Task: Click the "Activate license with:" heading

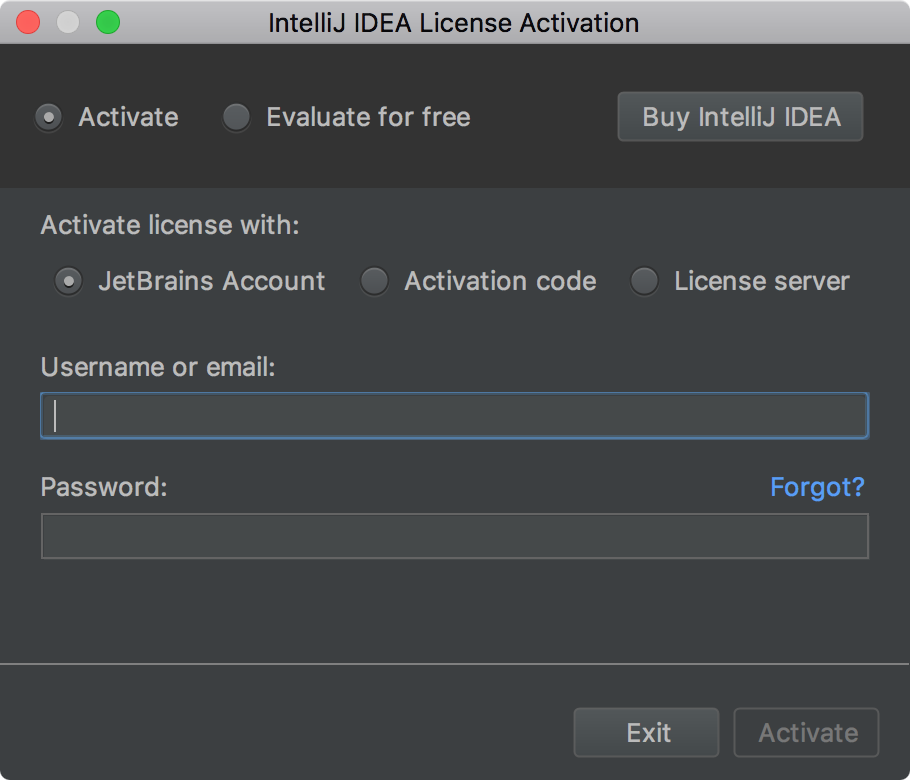Action: tap(170, 225)
